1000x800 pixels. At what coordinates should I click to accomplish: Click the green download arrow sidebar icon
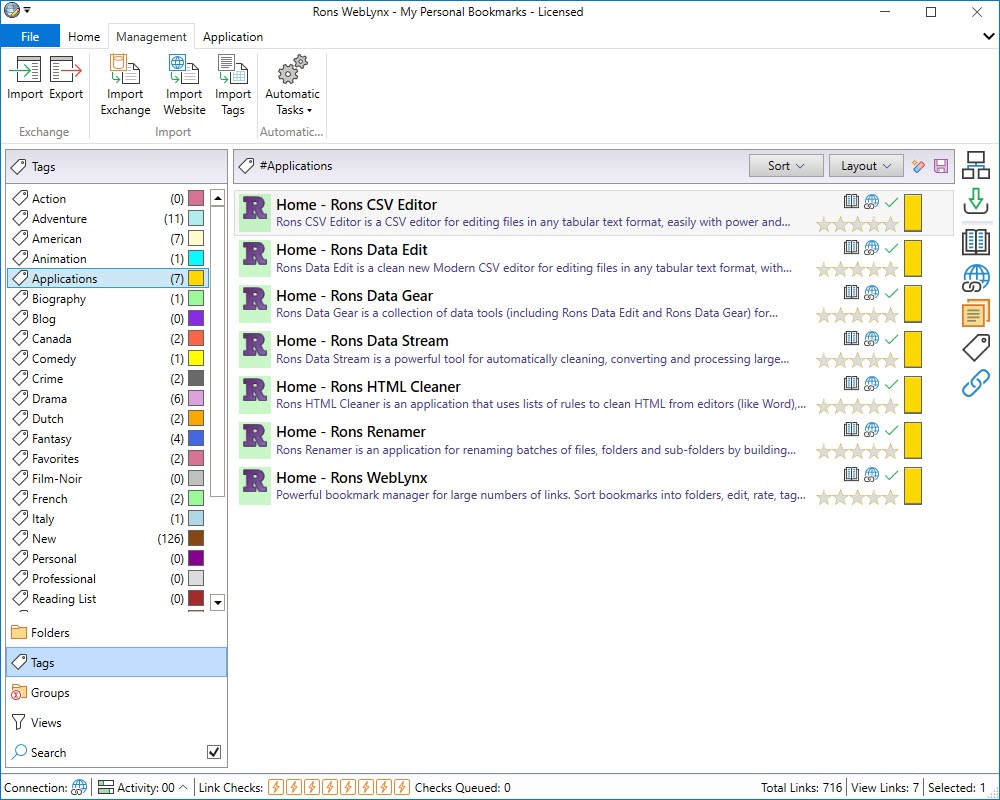coord(975,203)
